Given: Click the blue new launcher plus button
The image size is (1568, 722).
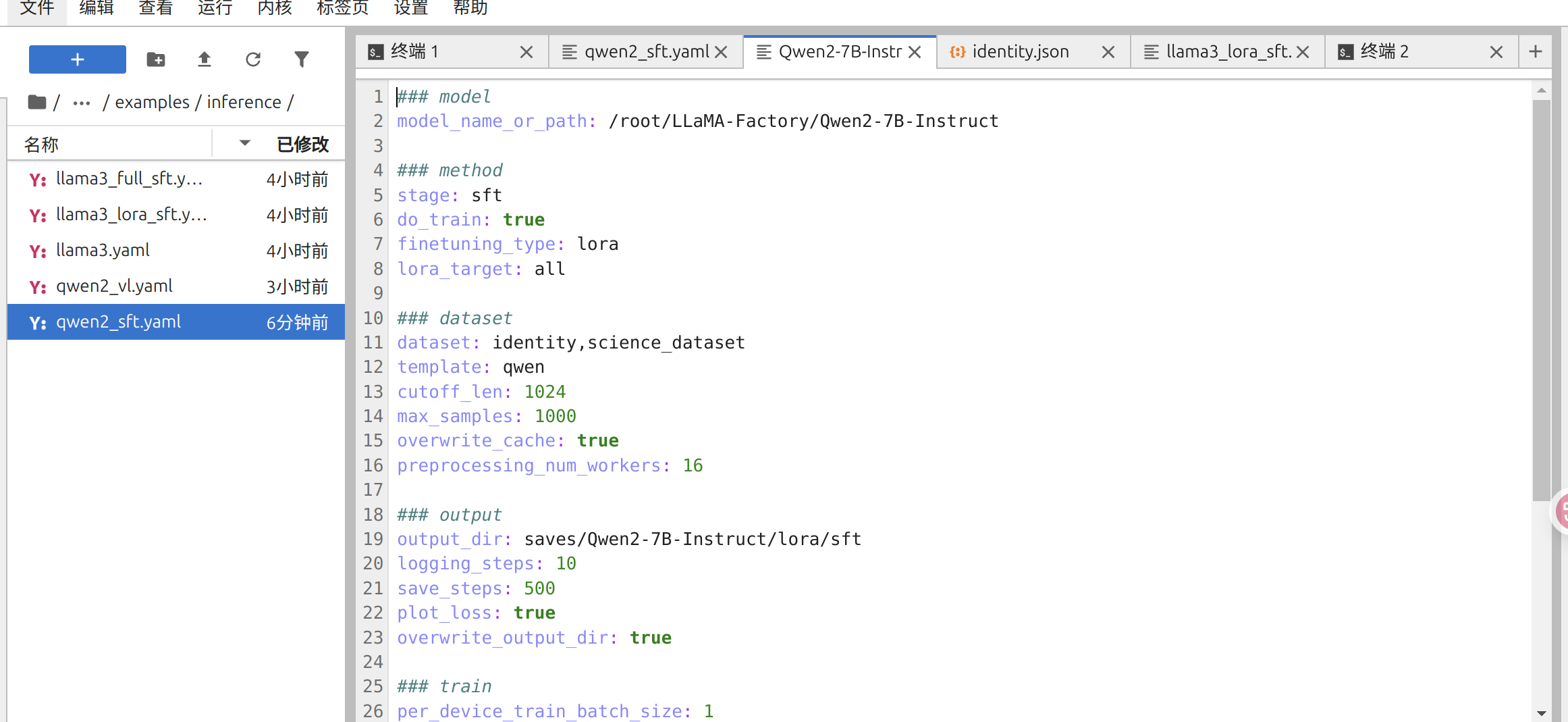Looking at the screenshot, I should coord(77,59).
